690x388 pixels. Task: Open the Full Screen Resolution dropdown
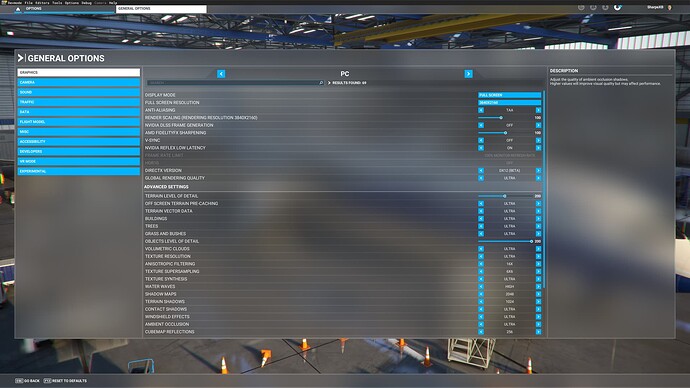pyautogui.click(x=510, y=102)
